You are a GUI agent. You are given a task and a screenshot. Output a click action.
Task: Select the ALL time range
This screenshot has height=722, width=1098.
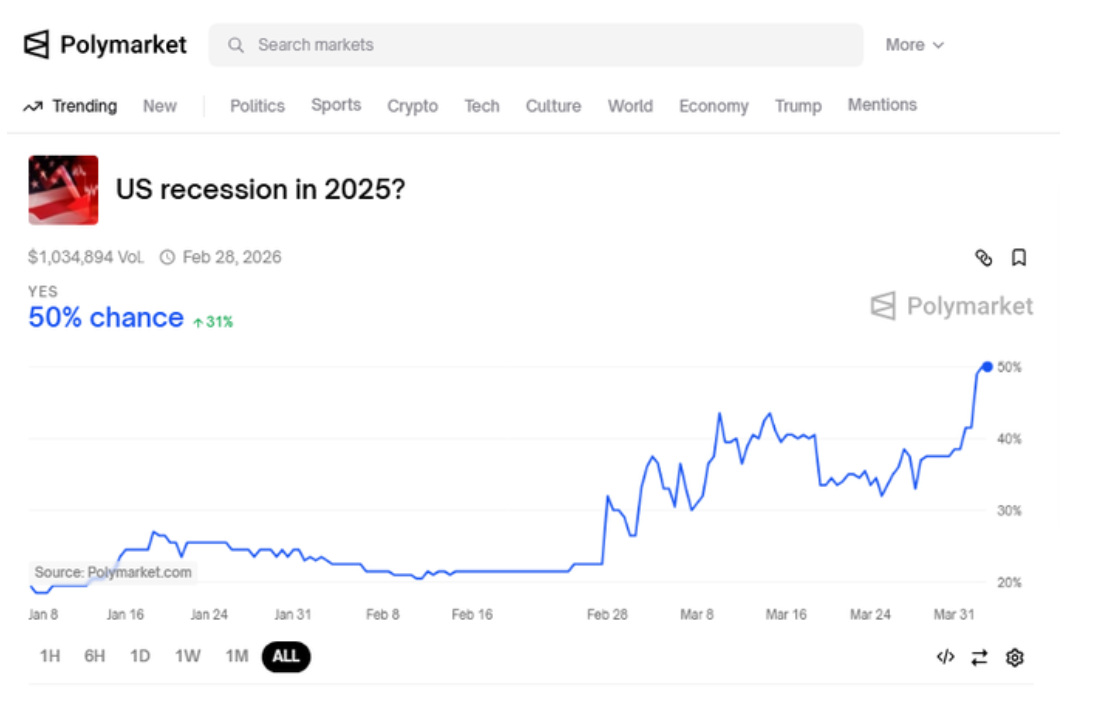(x=286, y=657)
